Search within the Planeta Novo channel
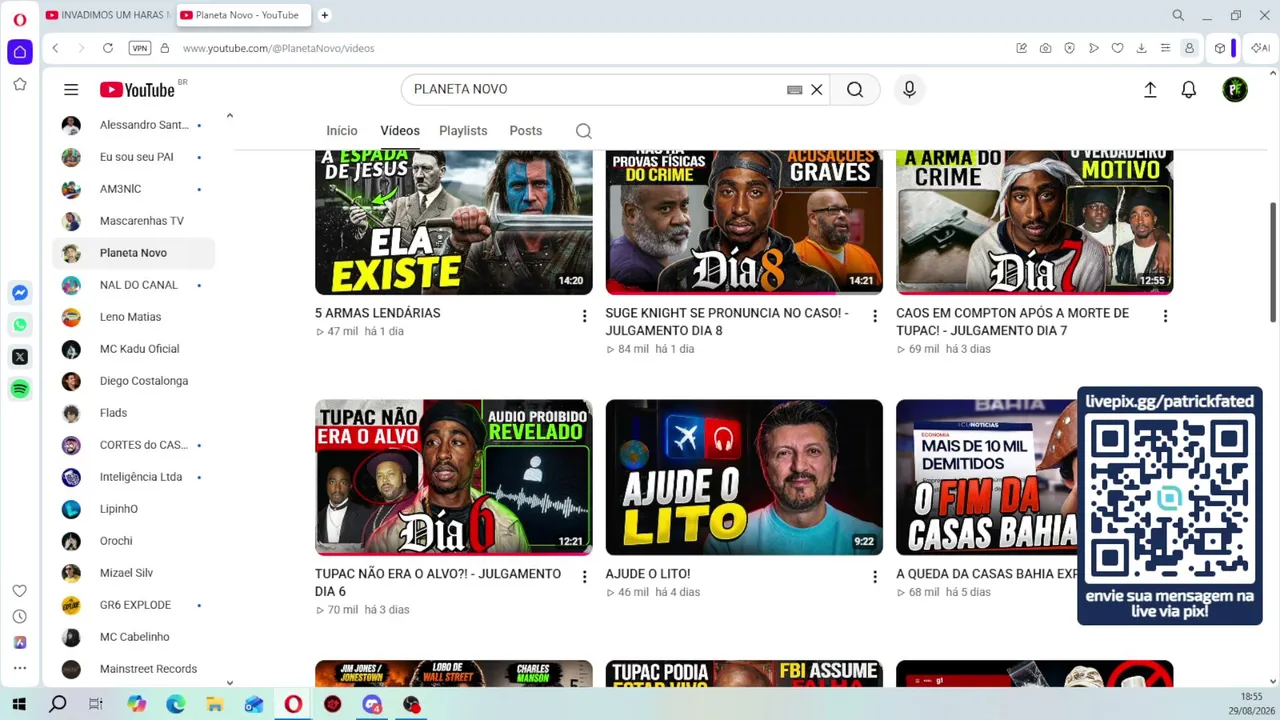 [584, 131]
